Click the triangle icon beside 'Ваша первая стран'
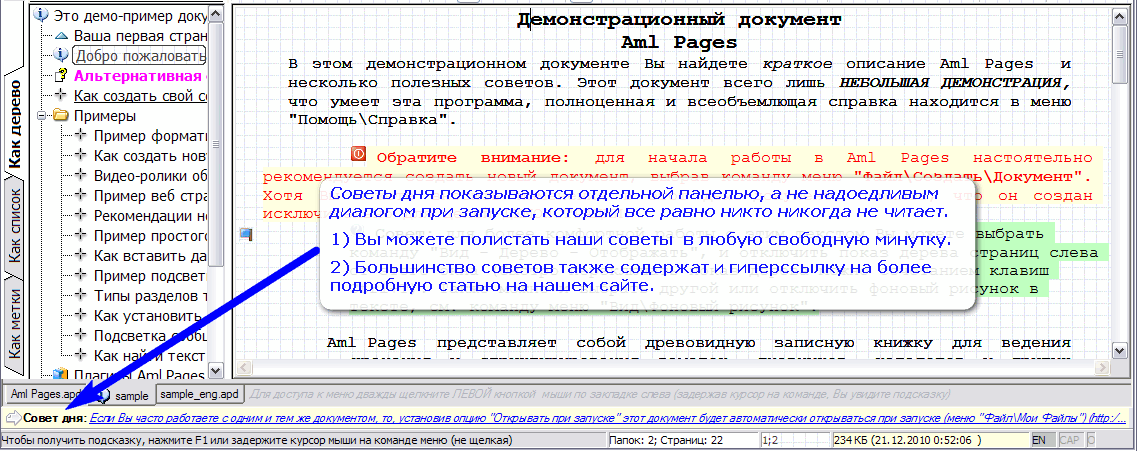1137x451 pixels. (62, 35)
